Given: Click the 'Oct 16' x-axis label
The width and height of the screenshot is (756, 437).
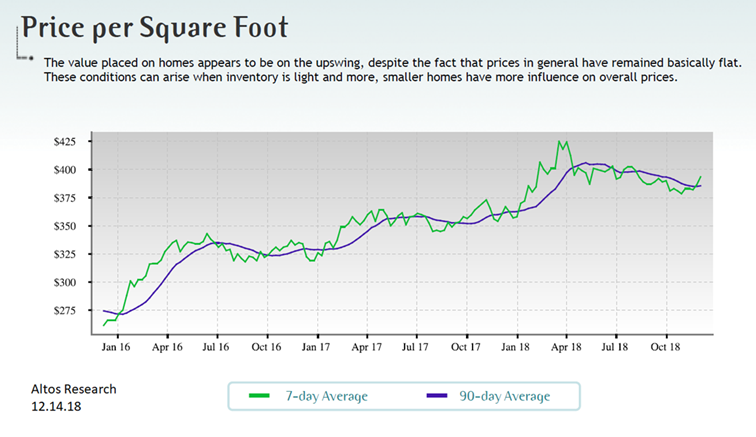Looking at the screenshot, I should point(266,347).
